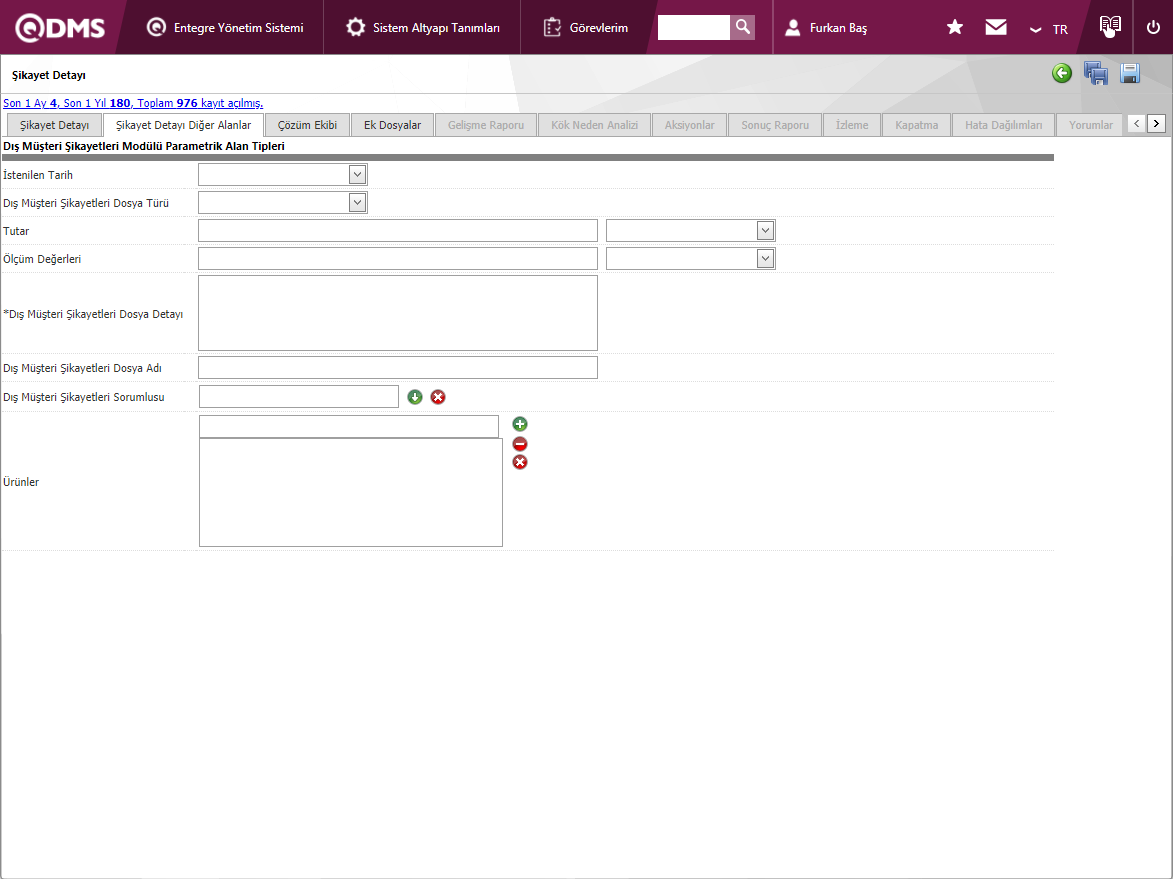Click the search magnifier button

point(742,27)
